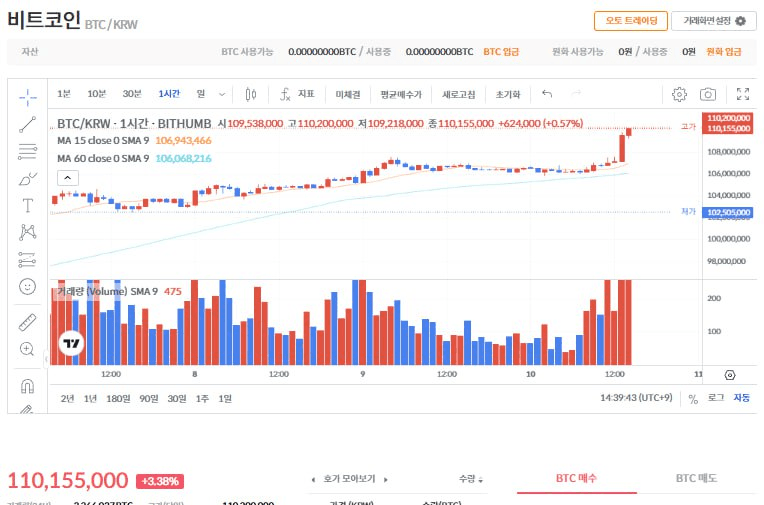Open chart settings gear
Image resolution: width=764 pixels, height=505 pixels.
(679, 94)
